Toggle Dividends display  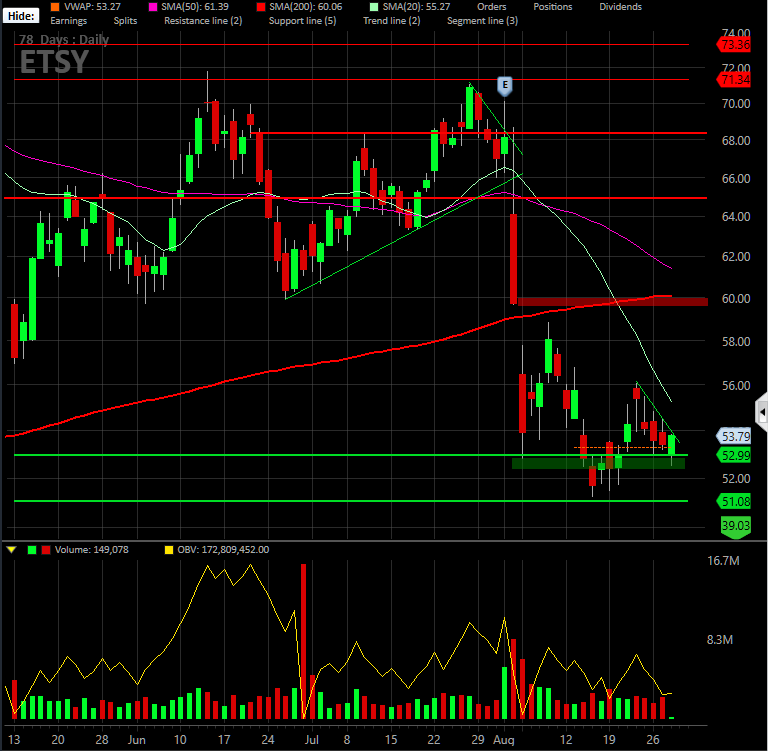[x=620, y=6]
